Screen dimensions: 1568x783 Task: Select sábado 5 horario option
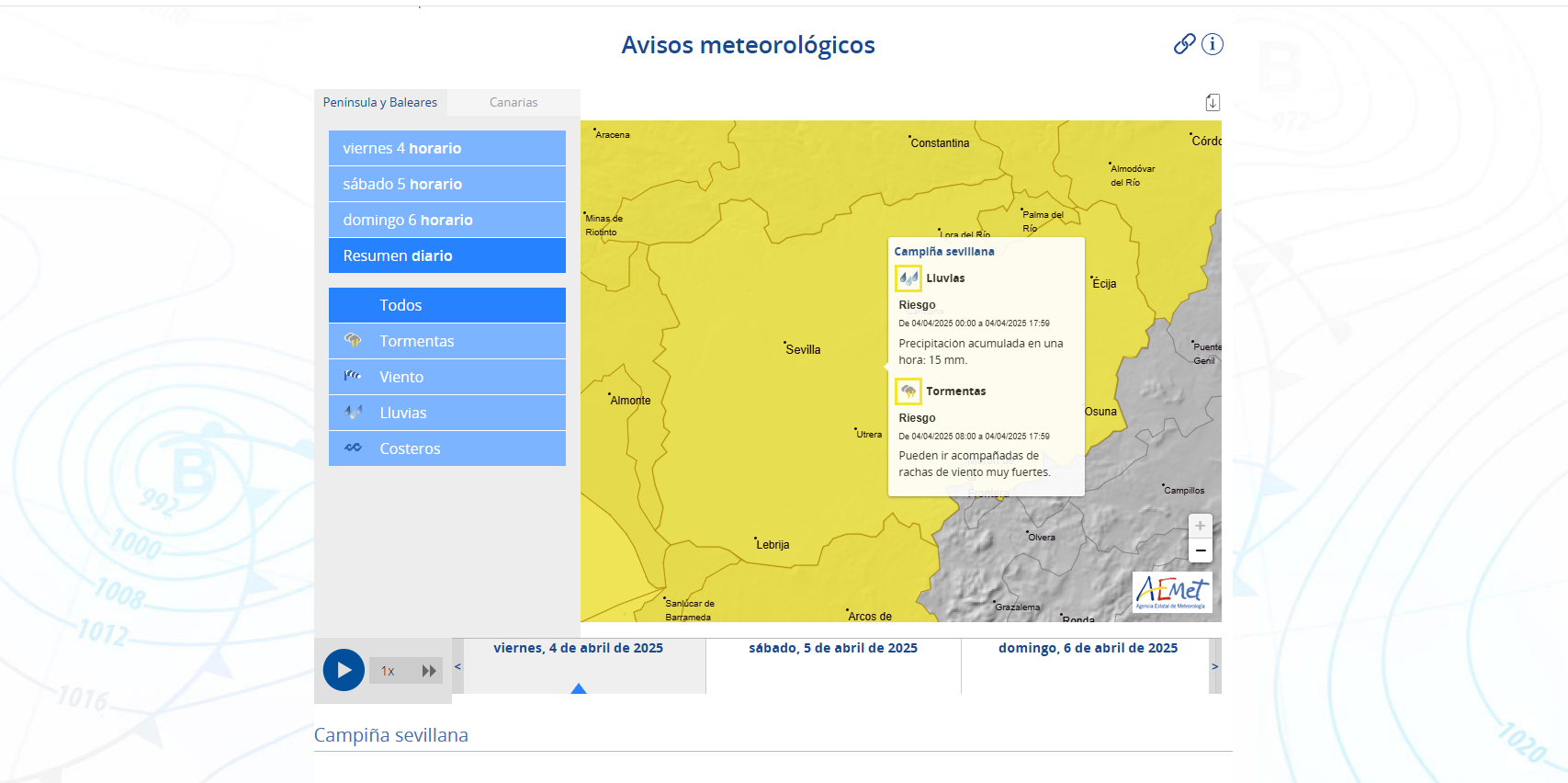tap(446, 184)
